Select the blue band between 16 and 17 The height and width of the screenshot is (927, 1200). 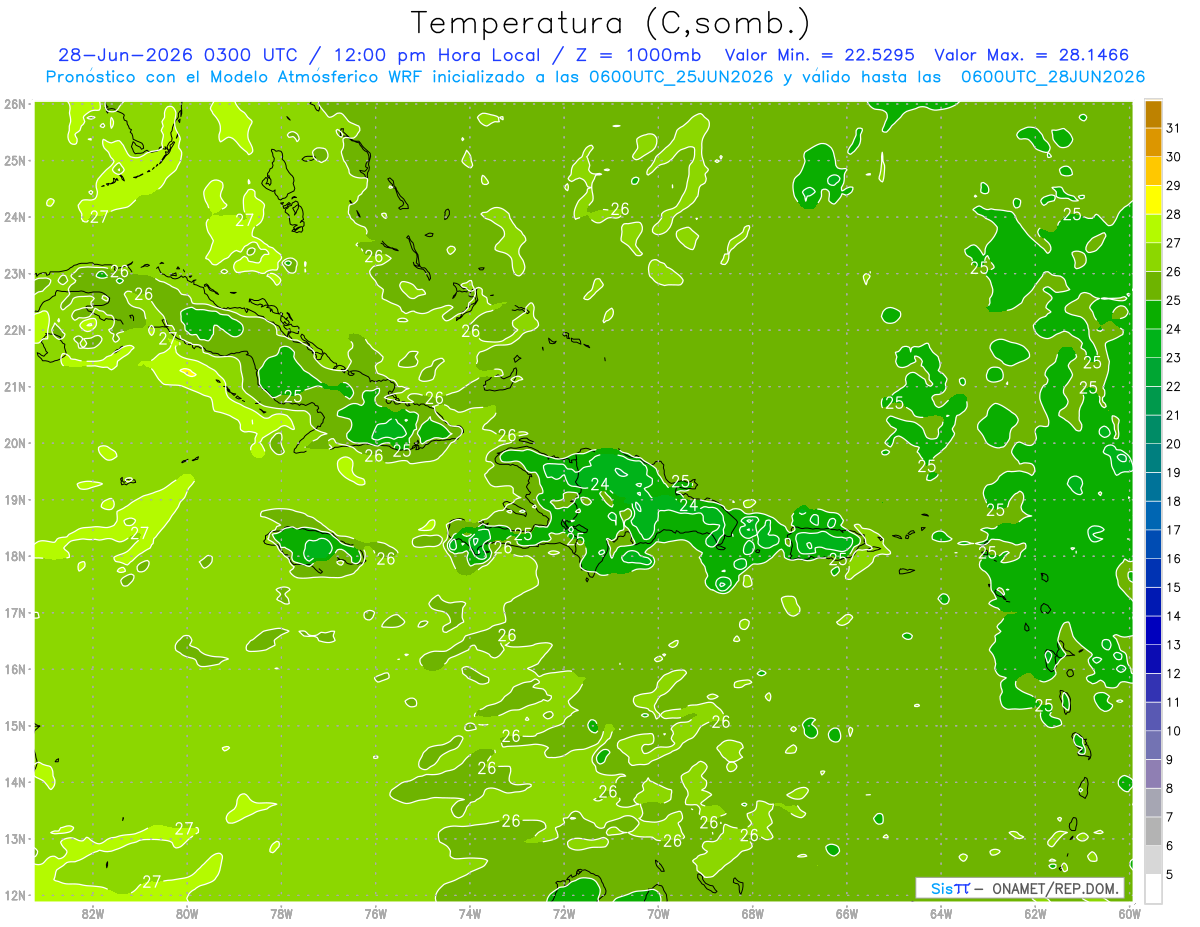pyautogui.click(x=1153, y=544)
